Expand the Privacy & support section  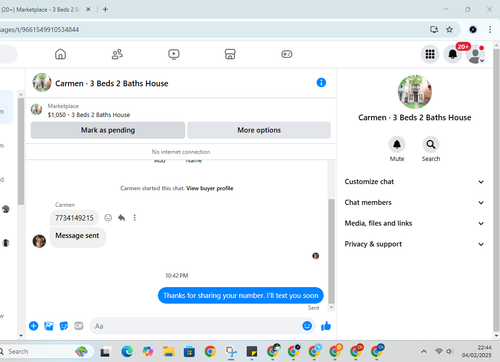(x=414, y=244)
